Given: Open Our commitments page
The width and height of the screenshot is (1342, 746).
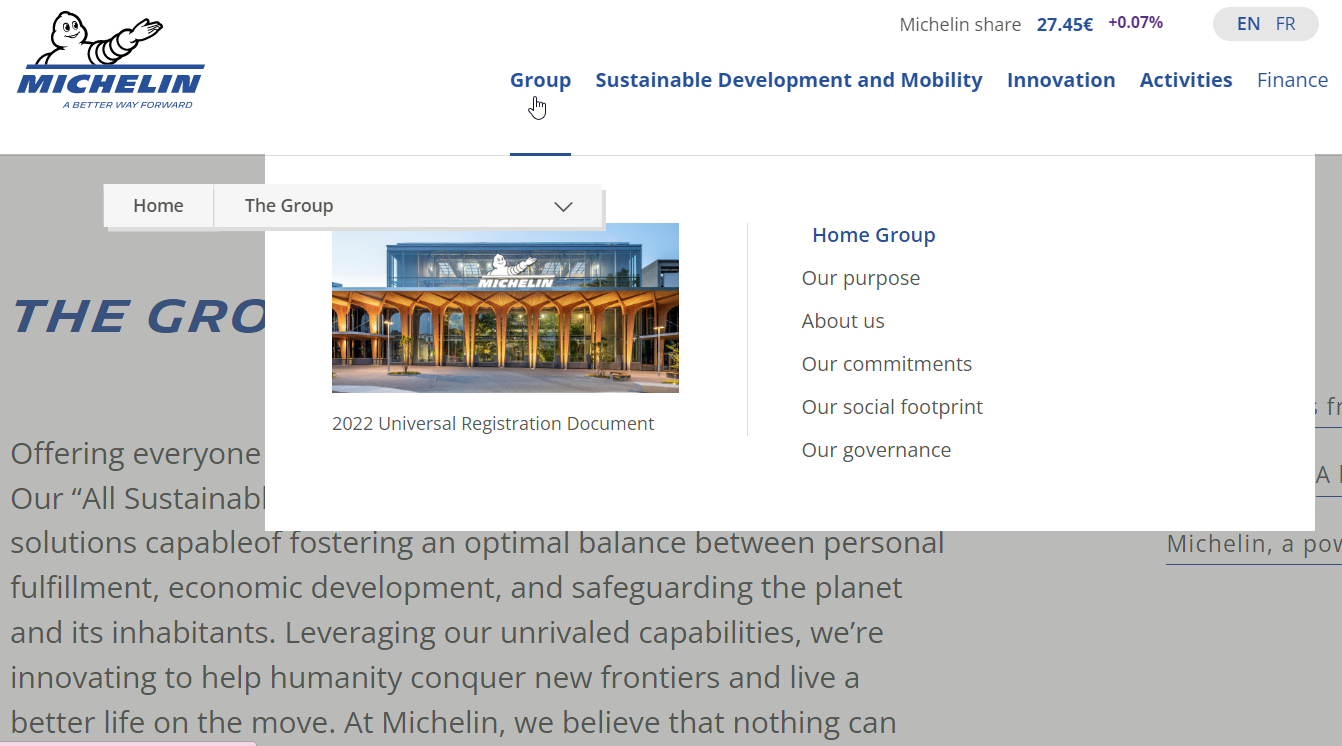Looking at the screenshot, I should tap(887, 364).
